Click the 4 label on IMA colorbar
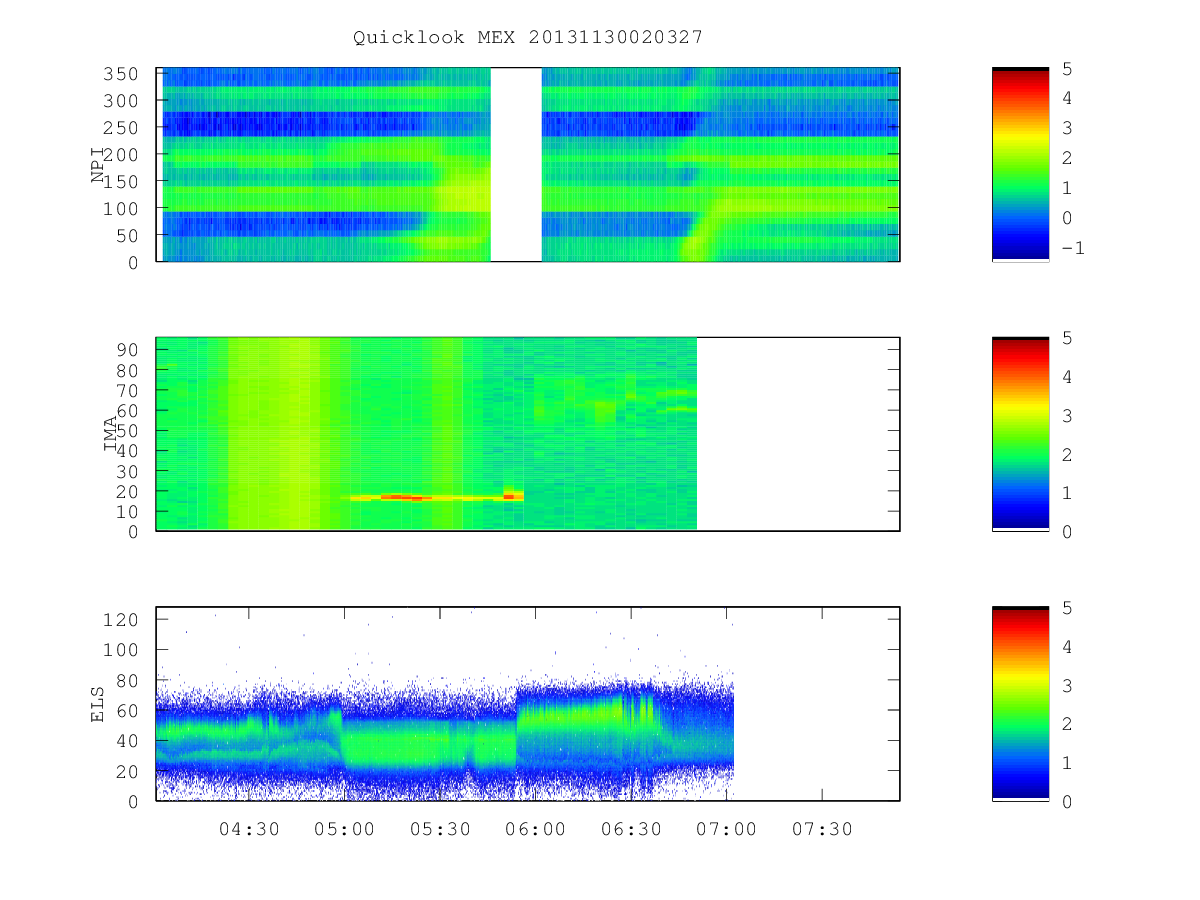The width and height of the screenshot is (1200, 900). (x=1067, y=377)
